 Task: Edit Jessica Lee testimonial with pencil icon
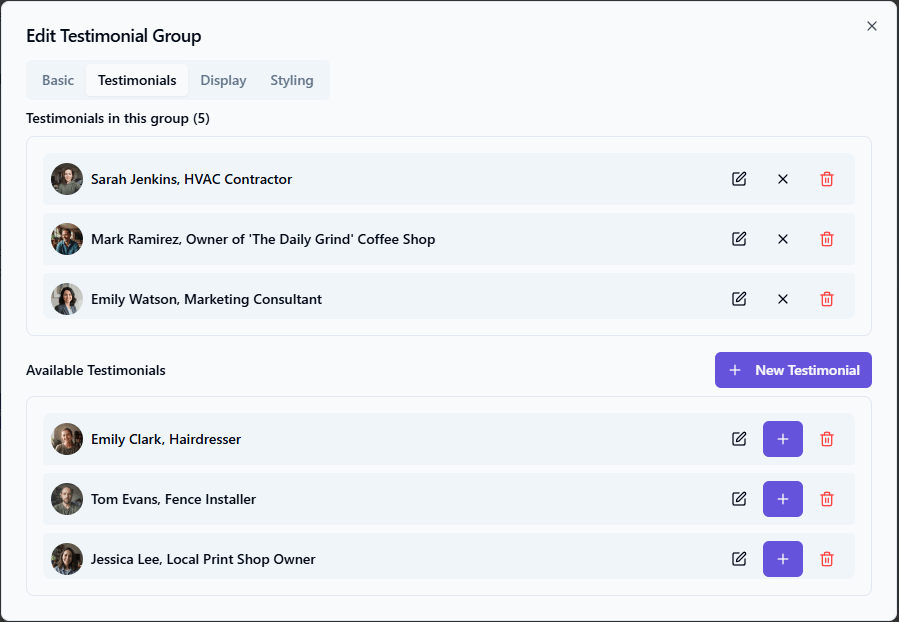pos(739,559)
